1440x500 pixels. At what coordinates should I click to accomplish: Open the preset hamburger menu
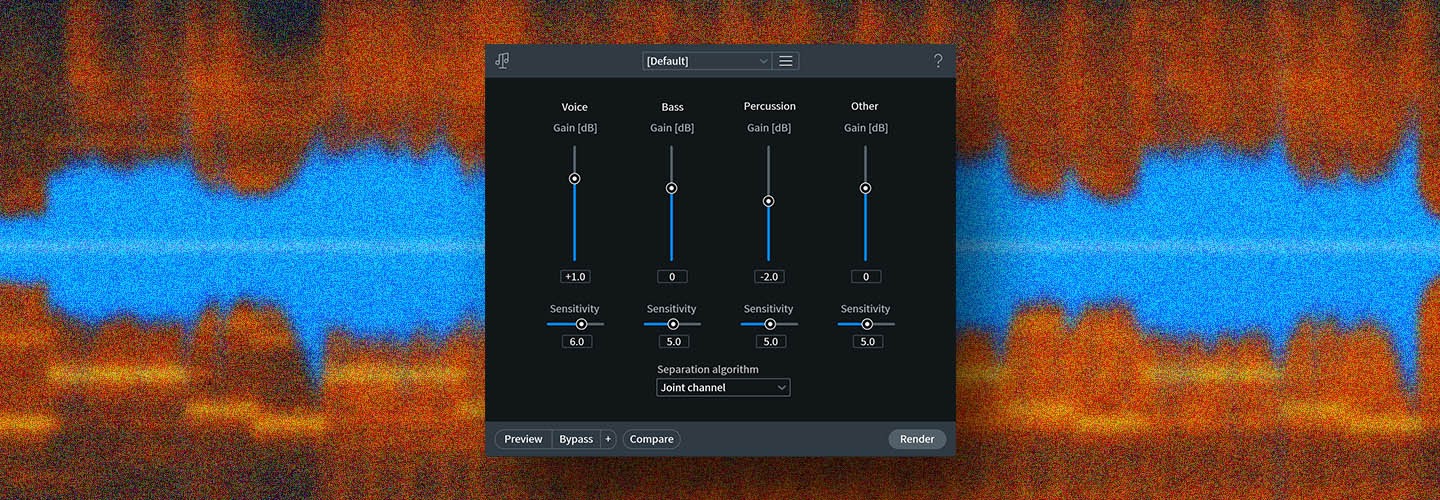(786, 61)
